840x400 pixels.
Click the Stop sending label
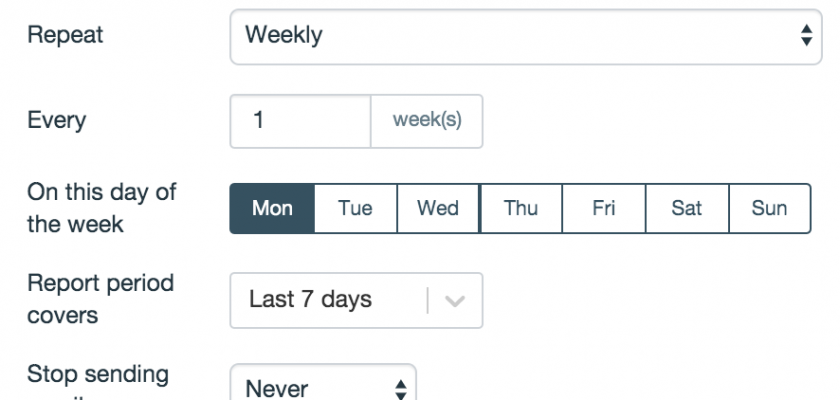click(97, 376)
